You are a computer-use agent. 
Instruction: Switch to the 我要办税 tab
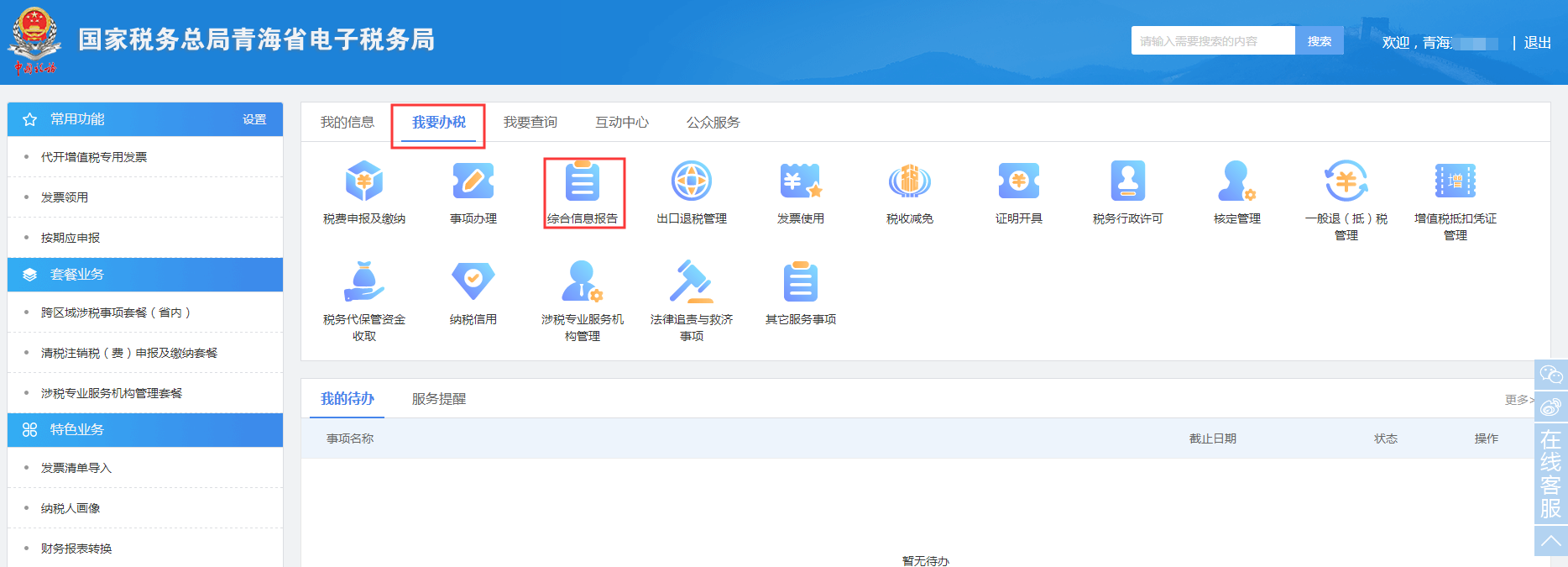439,123
